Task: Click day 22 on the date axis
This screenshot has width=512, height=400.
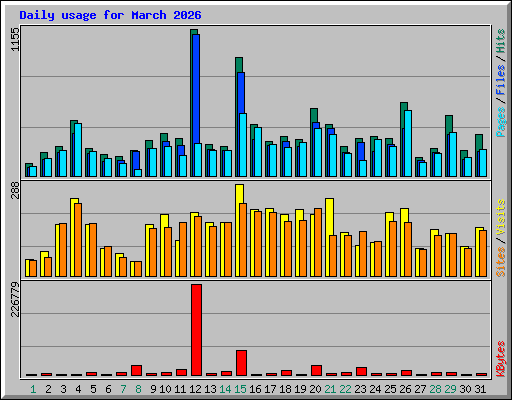Action: [x=345, y=389]
